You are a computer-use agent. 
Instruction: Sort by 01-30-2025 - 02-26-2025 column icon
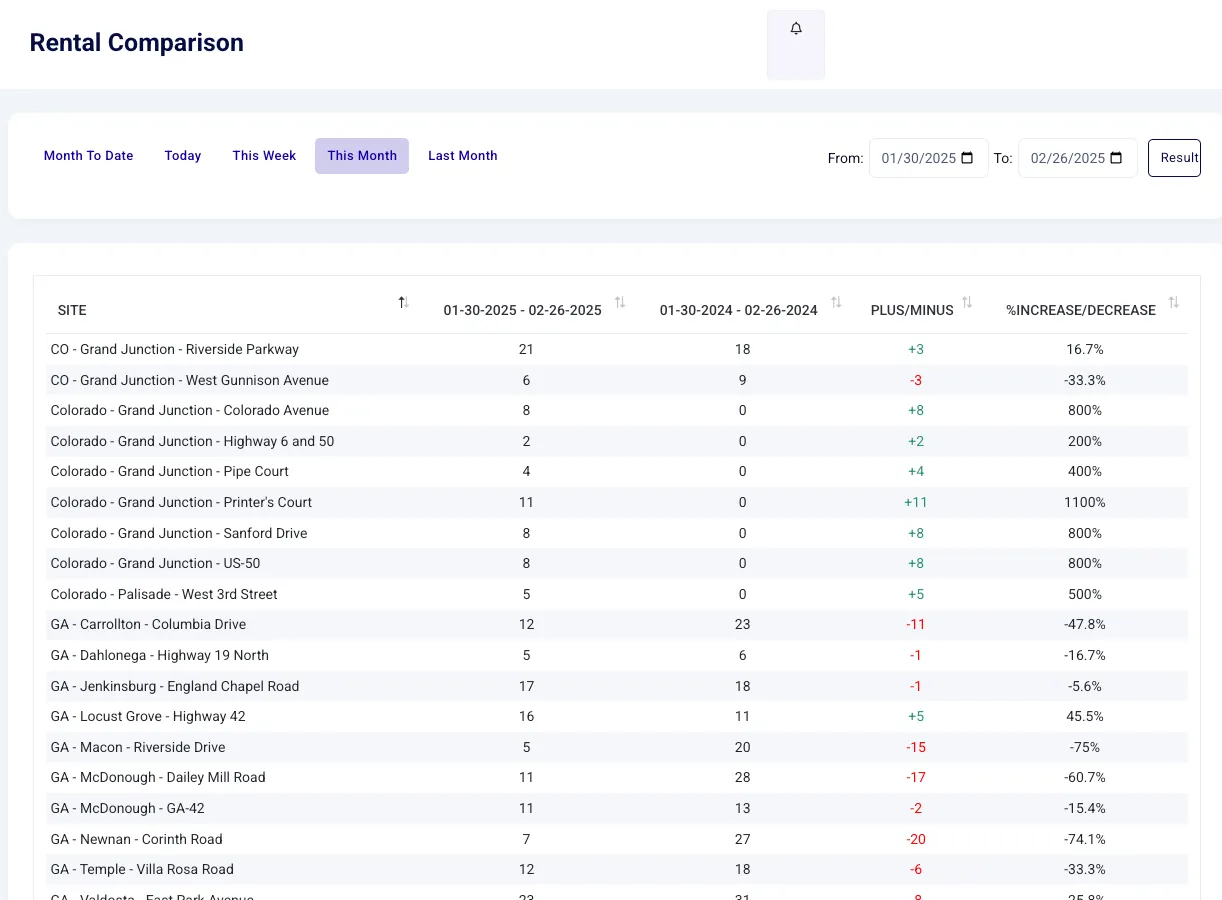[x=620, y=302]
